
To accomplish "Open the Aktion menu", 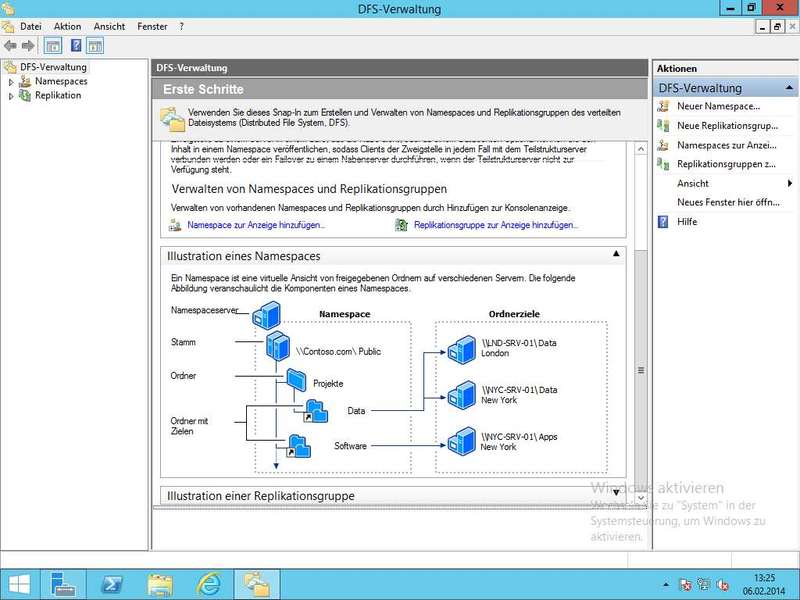I will (68, 26).
